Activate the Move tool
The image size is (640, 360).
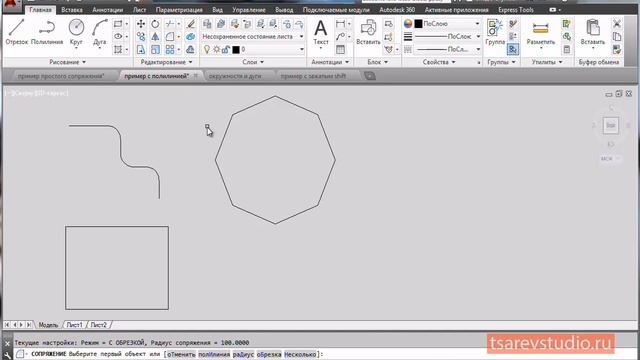tap(141, 24)
